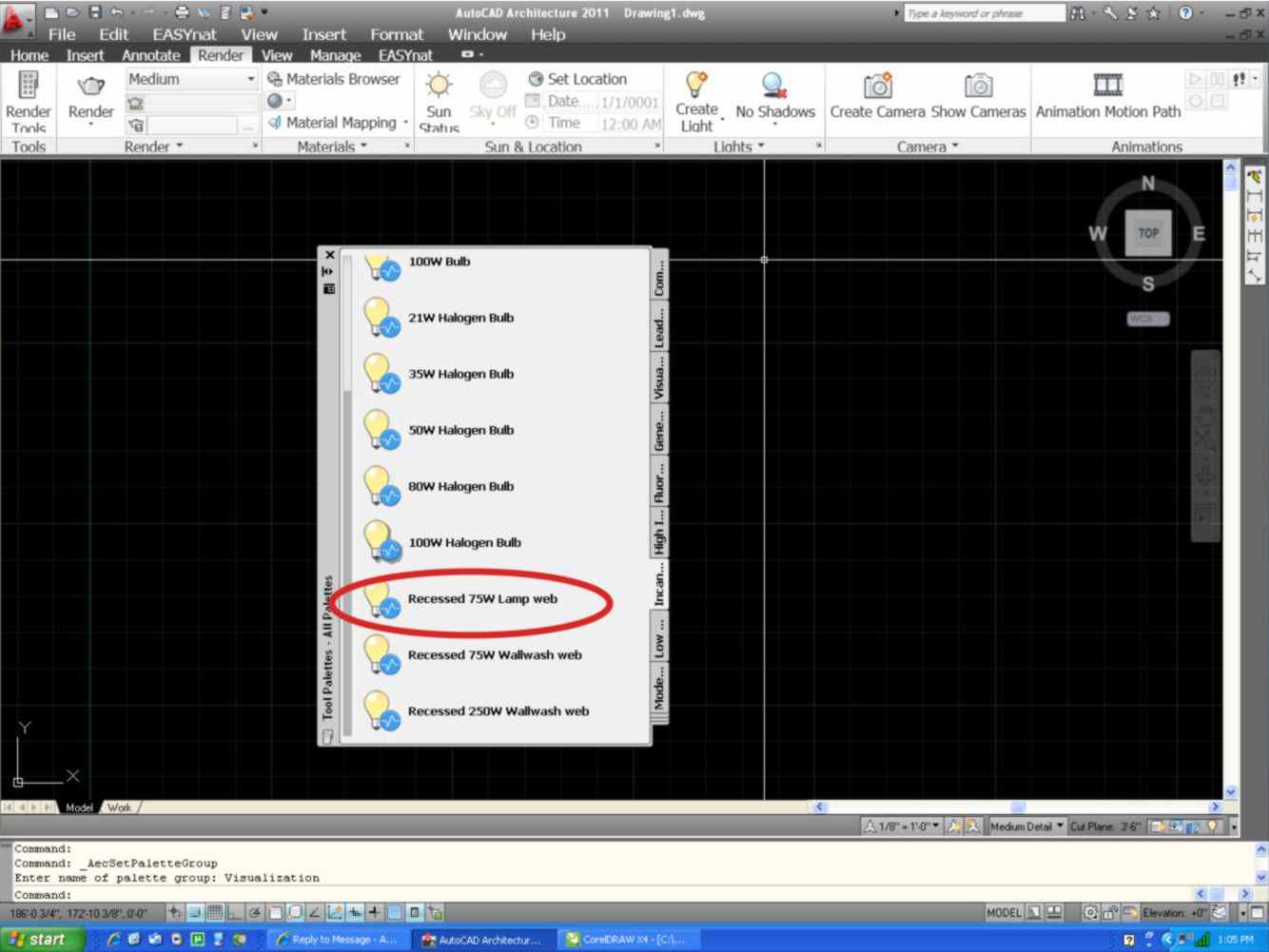Close the tool palette with X
The width and height of the screenshot is (1269, 952).
point(329,255)
